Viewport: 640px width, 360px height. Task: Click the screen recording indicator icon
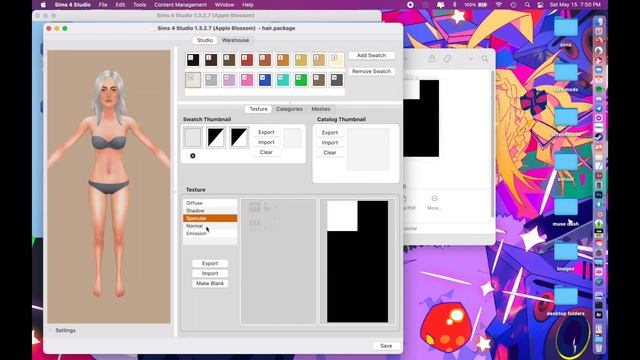coord(410,5)
